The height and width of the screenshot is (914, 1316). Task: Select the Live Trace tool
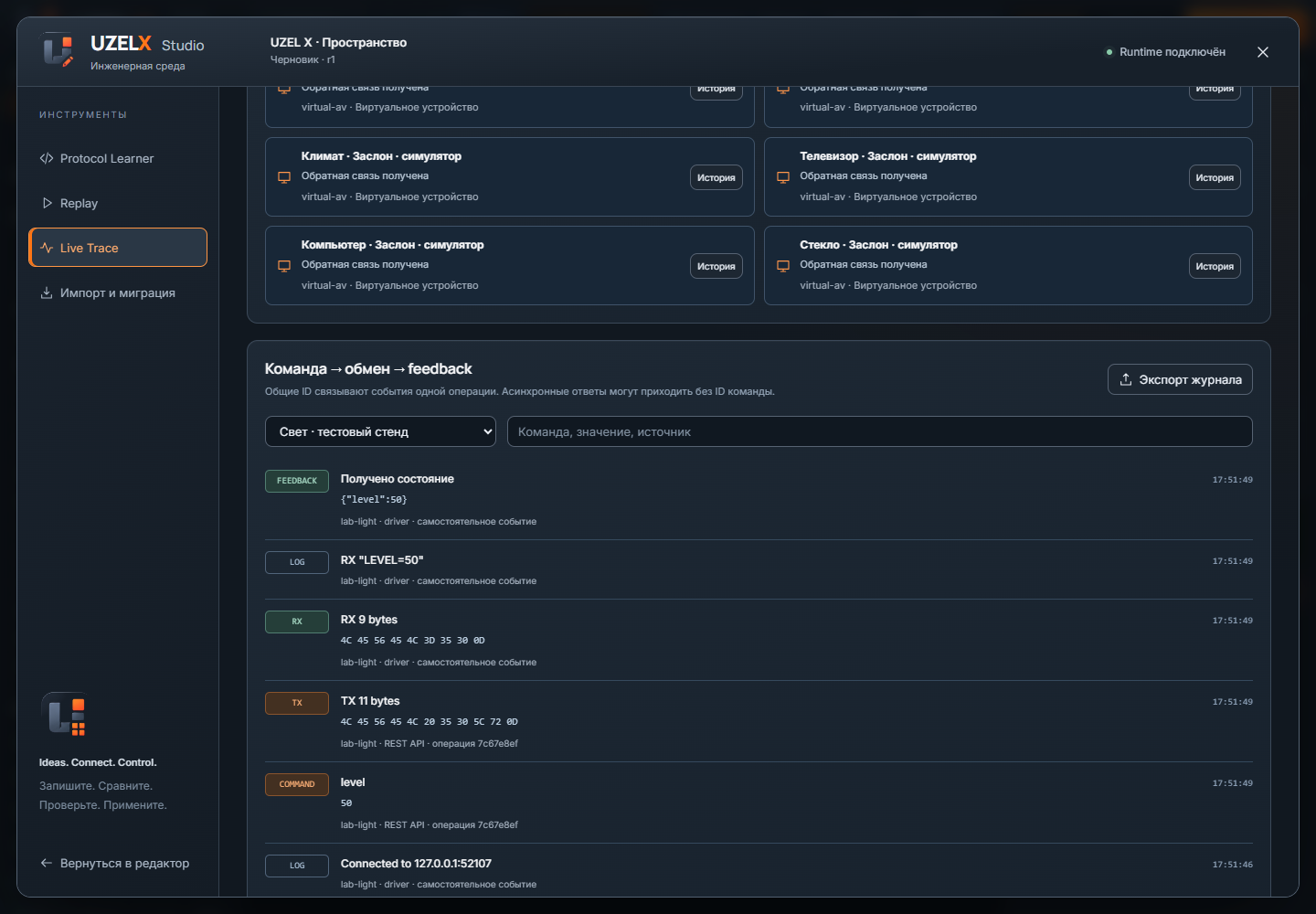(x=118, y=248)
